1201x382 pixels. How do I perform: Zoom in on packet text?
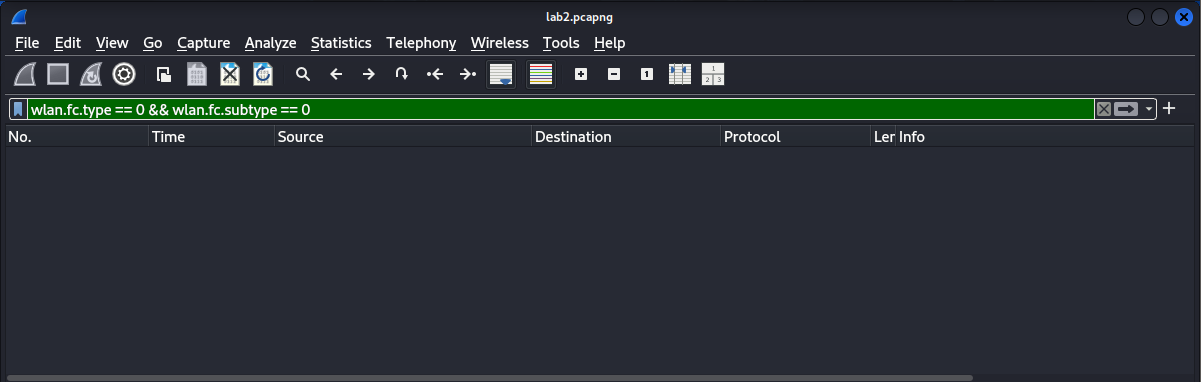tap(581, 74)
